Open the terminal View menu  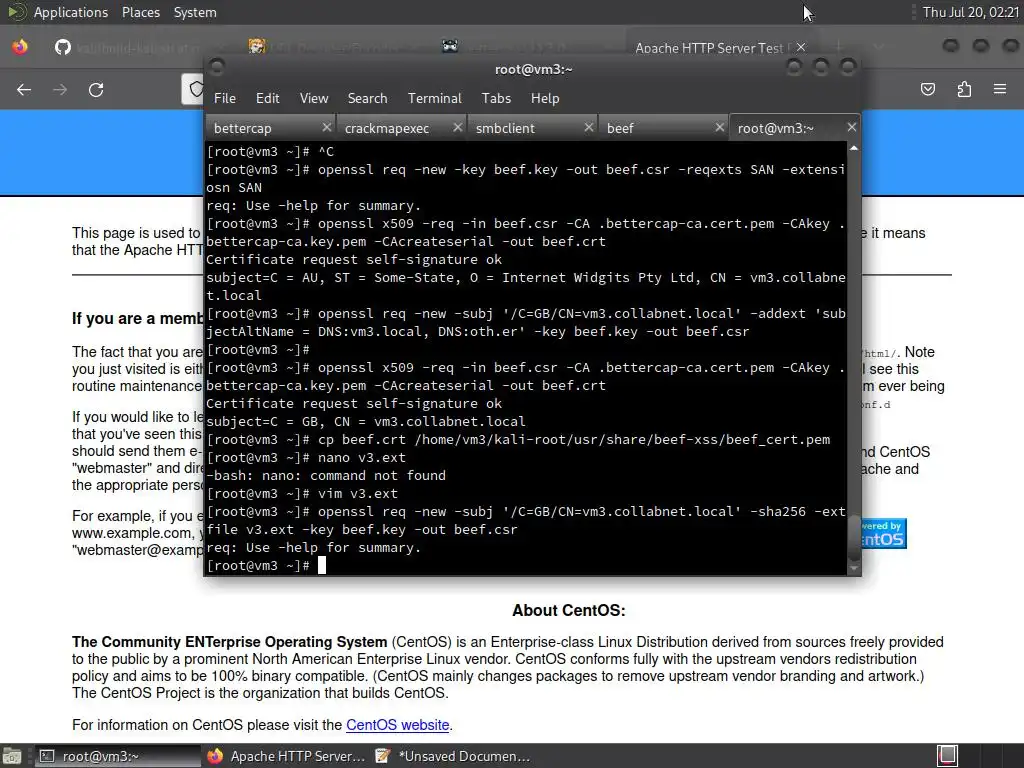[x=313, y=98]
